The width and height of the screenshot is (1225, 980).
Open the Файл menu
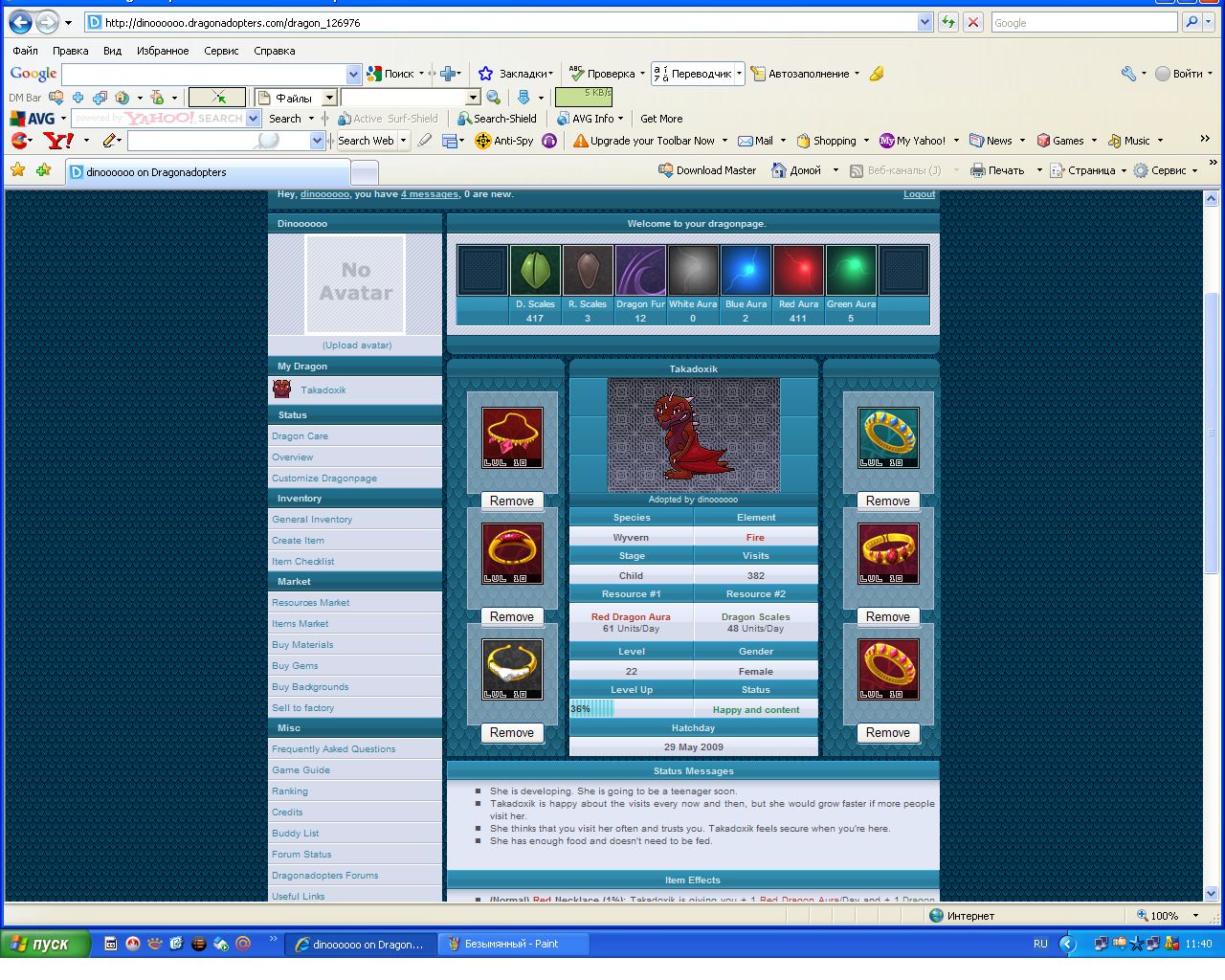point(26,51)
